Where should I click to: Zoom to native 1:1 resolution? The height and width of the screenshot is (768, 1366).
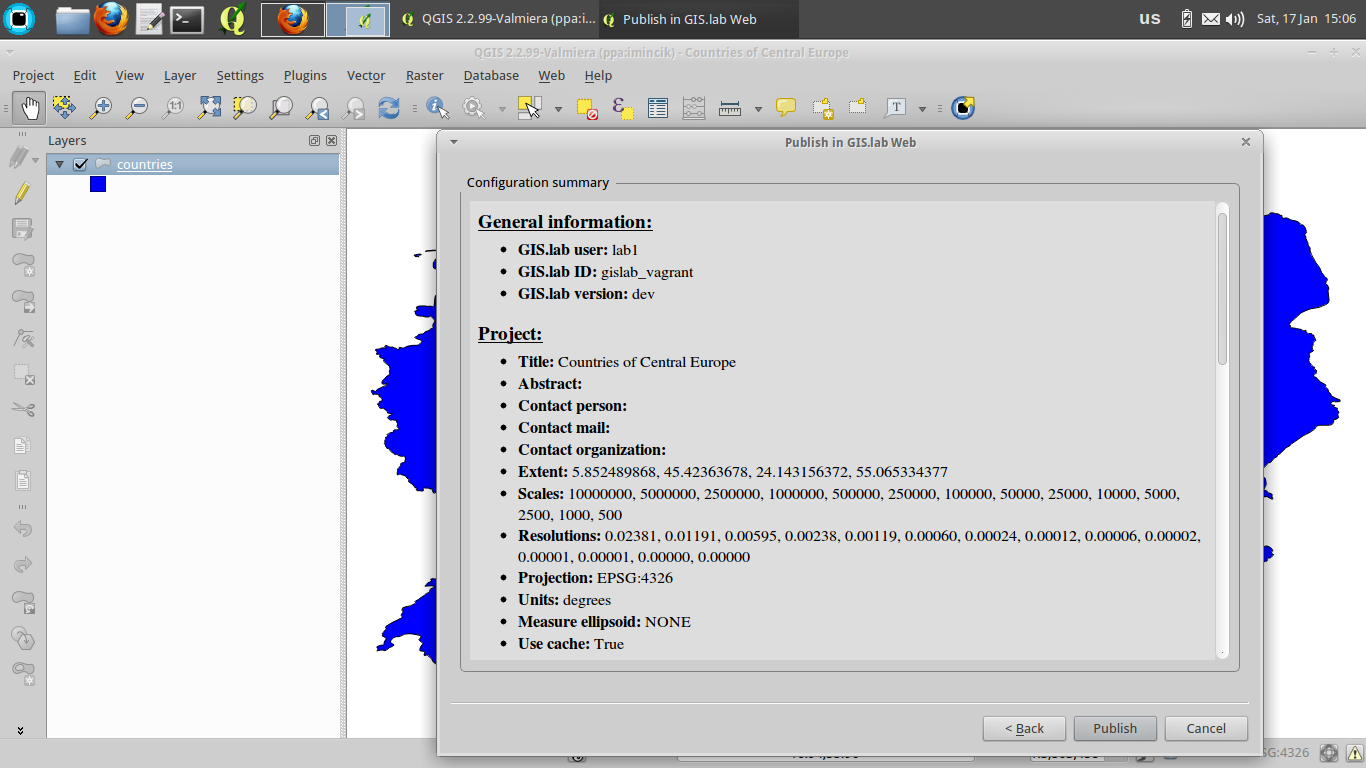click(x=173, y=107)
